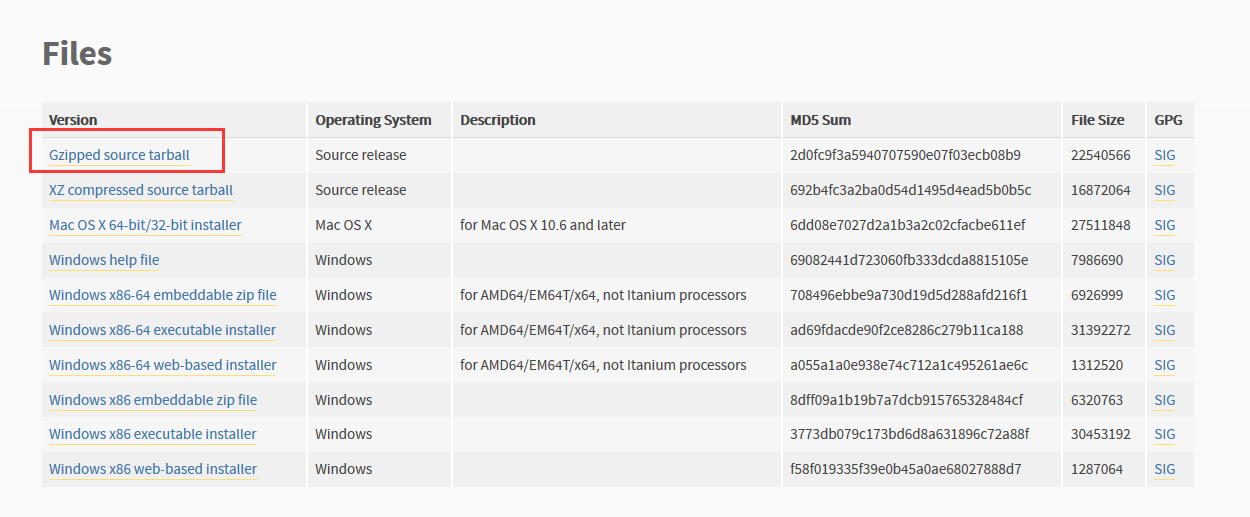Click SIG for x86 embeddable zip file

(1165, 400)
